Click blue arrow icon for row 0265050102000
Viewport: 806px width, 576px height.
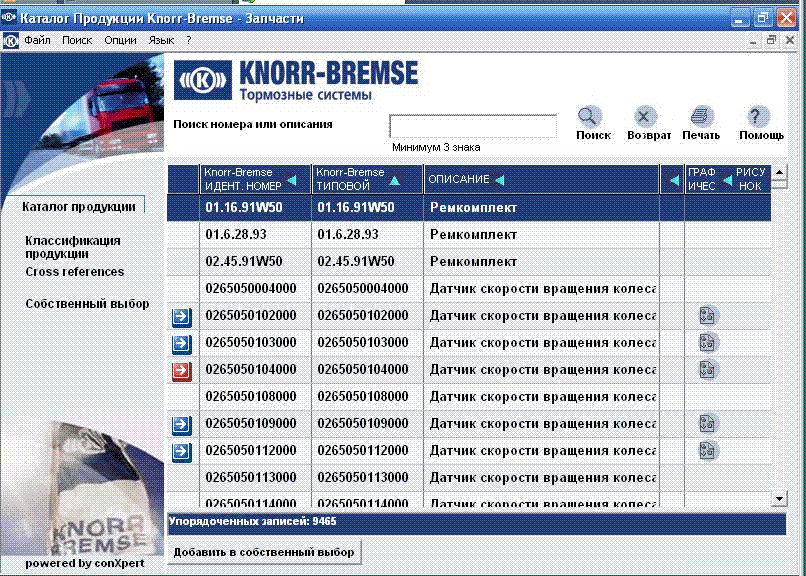click(182, 317)
